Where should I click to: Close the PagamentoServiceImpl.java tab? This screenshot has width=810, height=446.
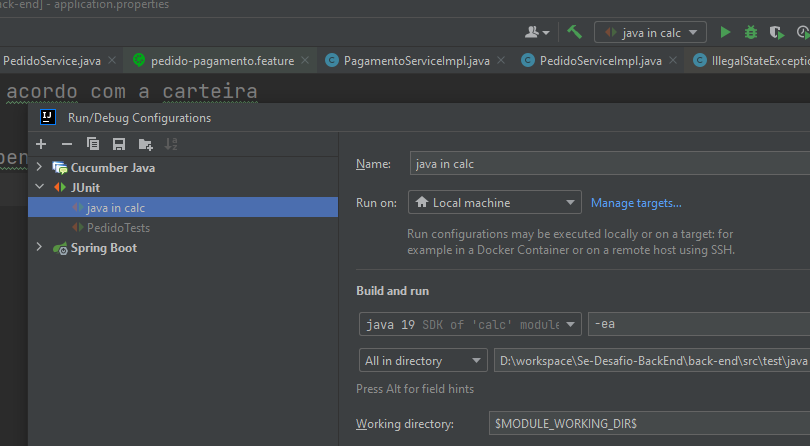pyautogui.click(x=501, y=60)
